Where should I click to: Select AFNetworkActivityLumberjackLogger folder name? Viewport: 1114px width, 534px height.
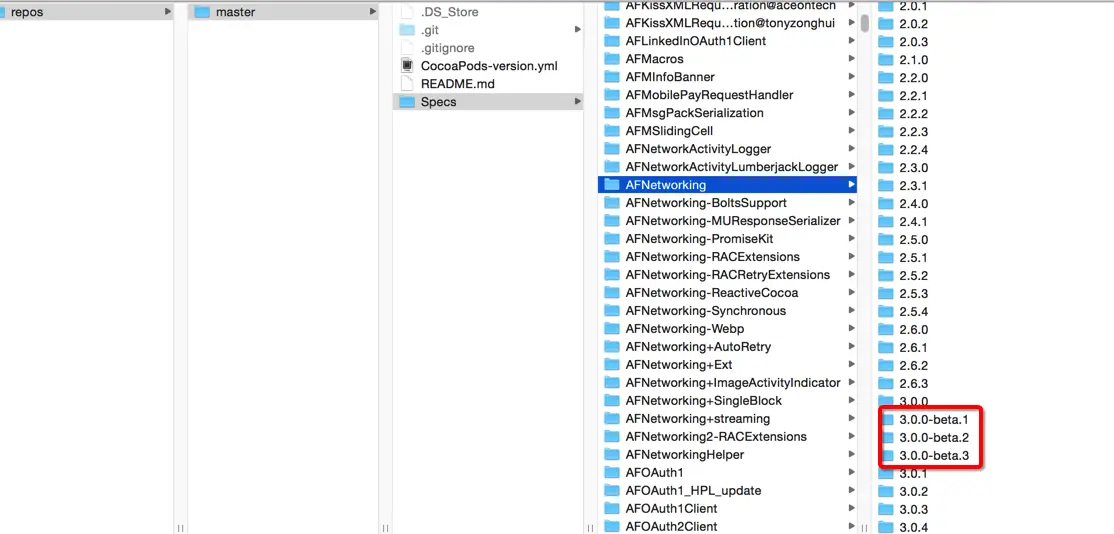point(732,167)
